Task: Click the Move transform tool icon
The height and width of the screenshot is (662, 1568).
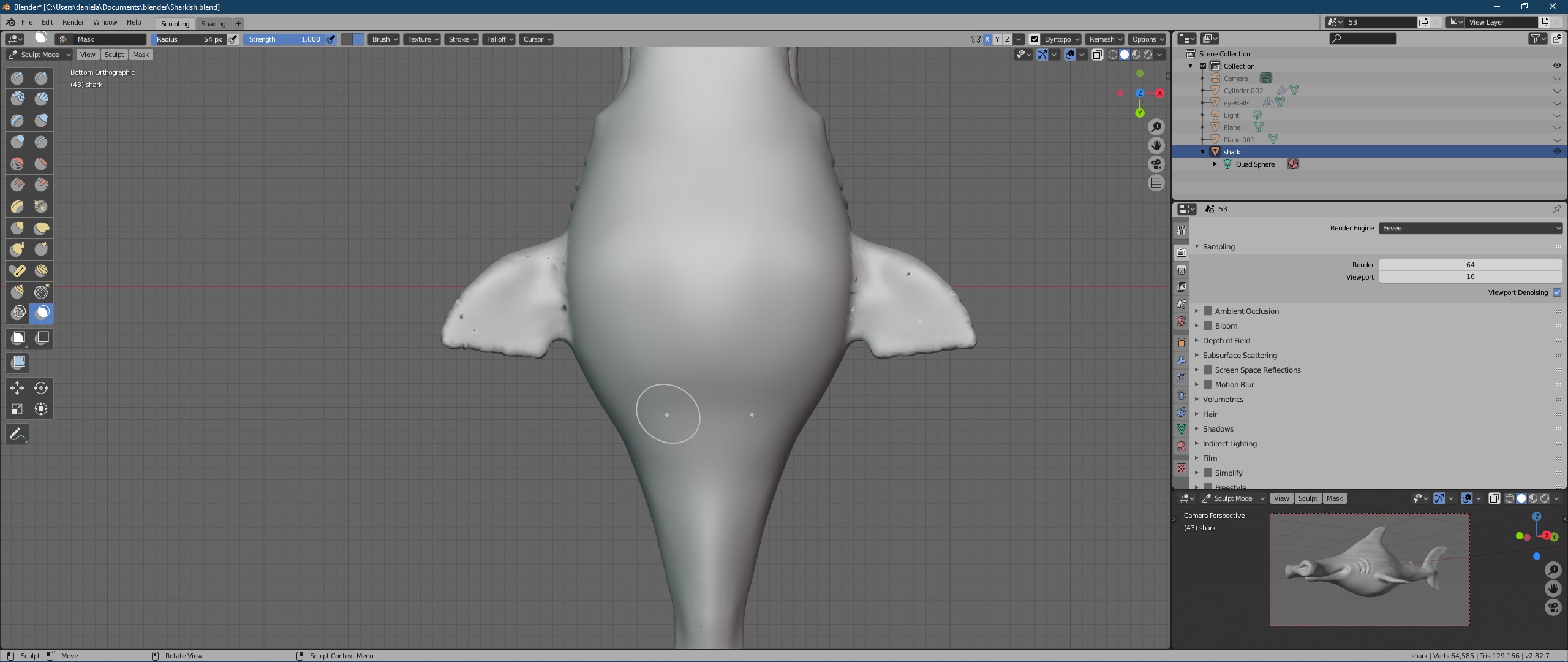Action: coord(17,388)
